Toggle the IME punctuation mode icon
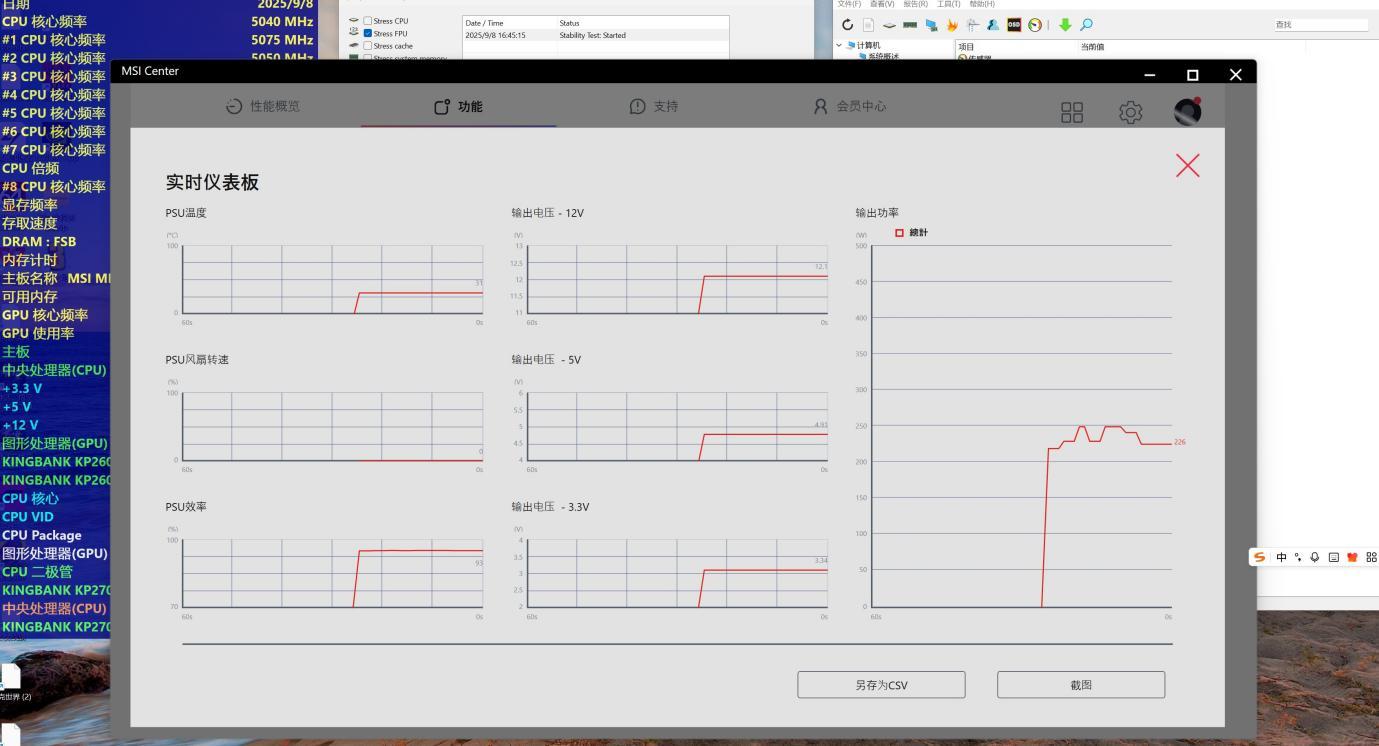1379x746 pixels. pyautogui.click(x=1298, y=558)
